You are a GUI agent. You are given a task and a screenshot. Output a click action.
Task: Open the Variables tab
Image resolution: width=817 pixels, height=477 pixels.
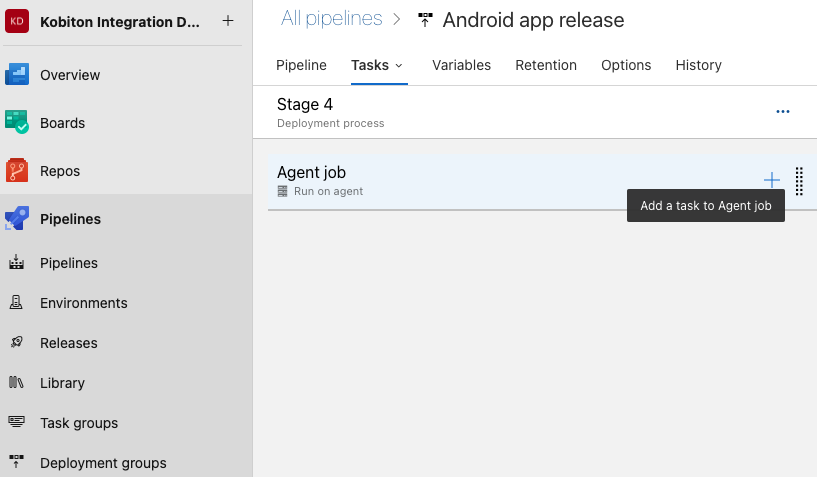click(461, 65)
